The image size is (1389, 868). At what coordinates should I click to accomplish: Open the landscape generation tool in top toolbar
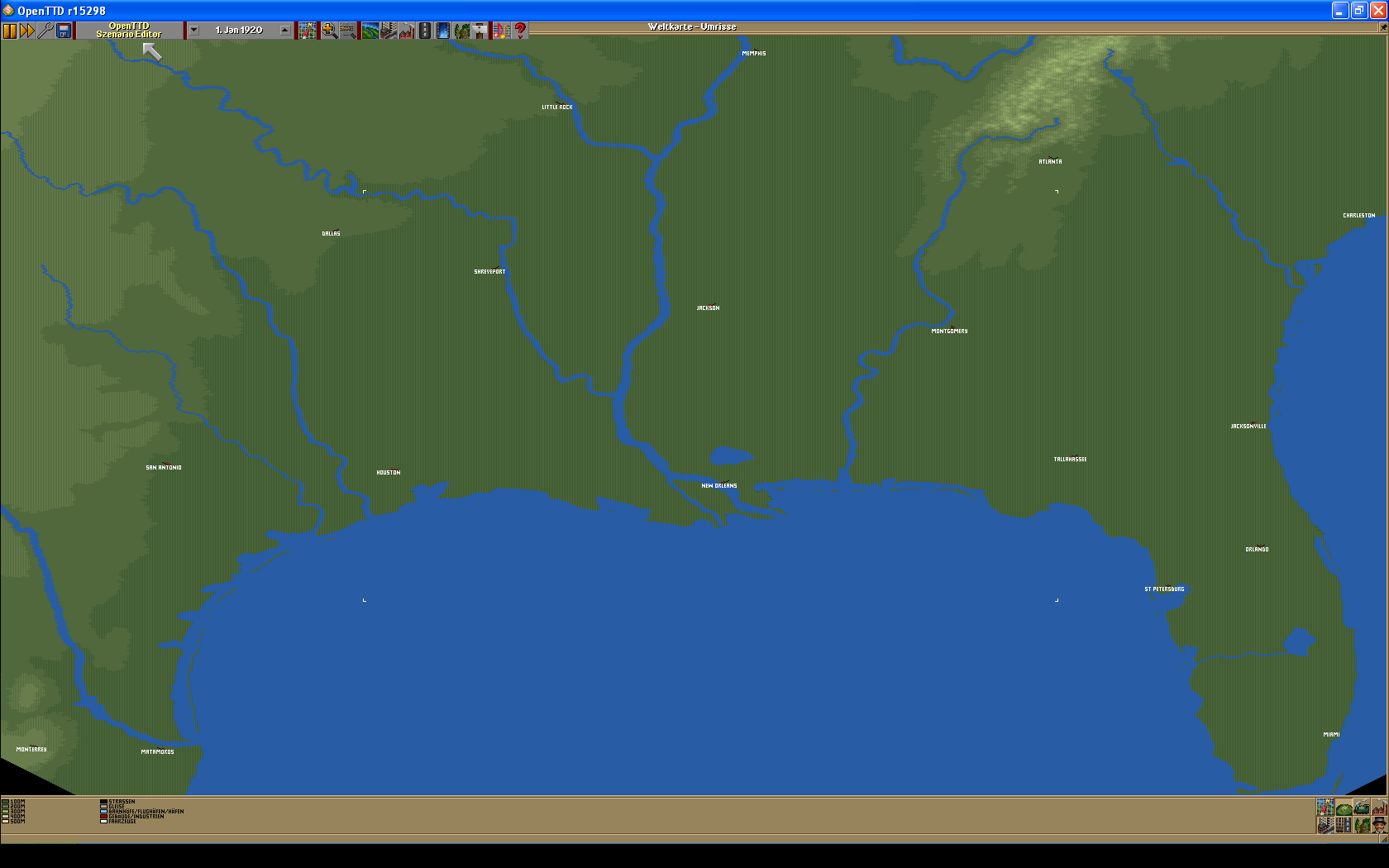(x=370, y=31)
